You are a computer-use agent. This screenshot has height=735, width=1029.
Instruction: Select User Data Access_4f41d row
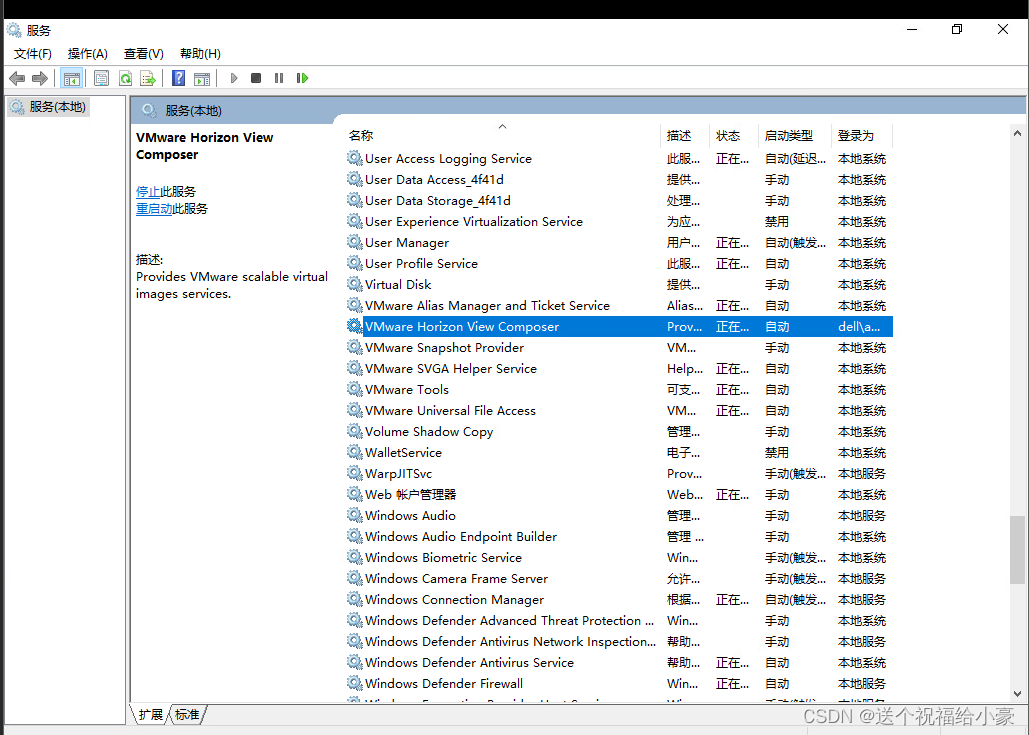(620, 179)
